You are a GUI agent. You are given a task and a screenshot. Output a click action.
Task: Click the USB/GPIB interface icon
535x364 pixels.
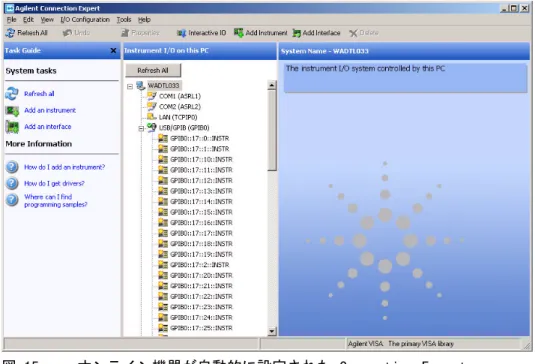[x=151, y=127]
